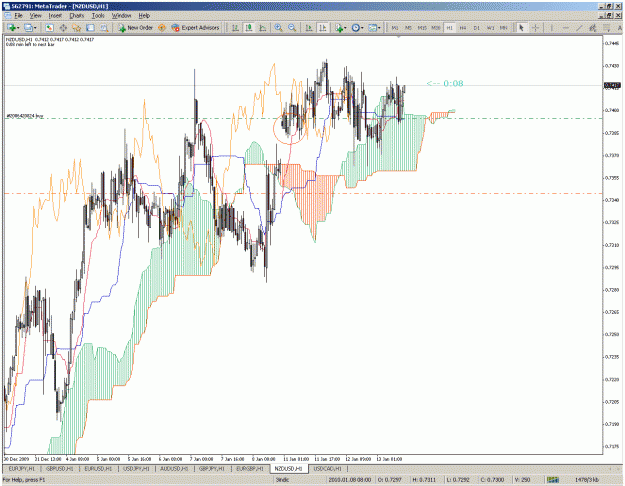Screen dimensions: 625x486
Task: Select the M30 timeframe
Action: (x=436, y=28)
